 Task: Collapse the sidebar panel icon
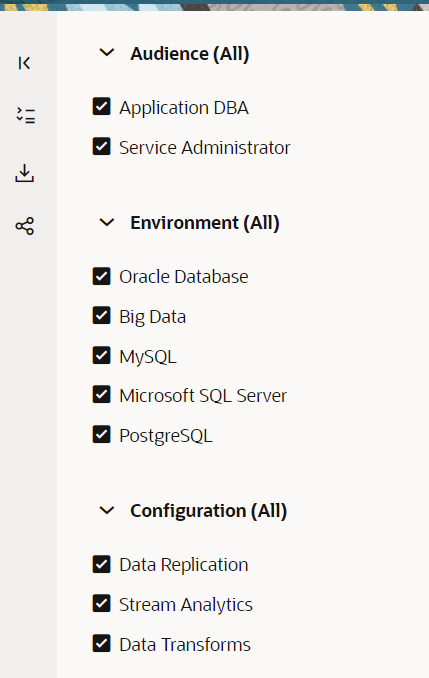click(24, 63)
